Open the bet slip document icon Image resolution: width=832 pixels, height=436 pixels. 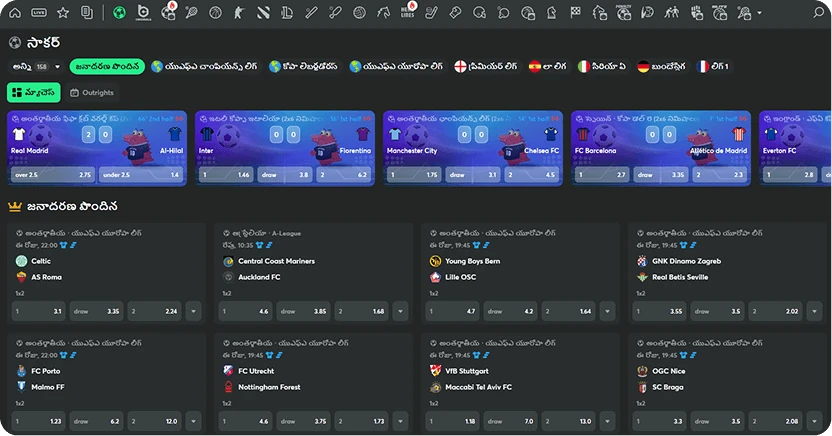[87, 13]
